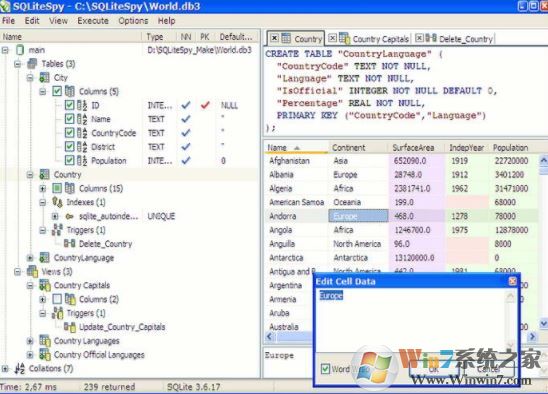Viewport: 548px width, 394px height.
Task: Click the Country Languages view icon
Action: 45,341
